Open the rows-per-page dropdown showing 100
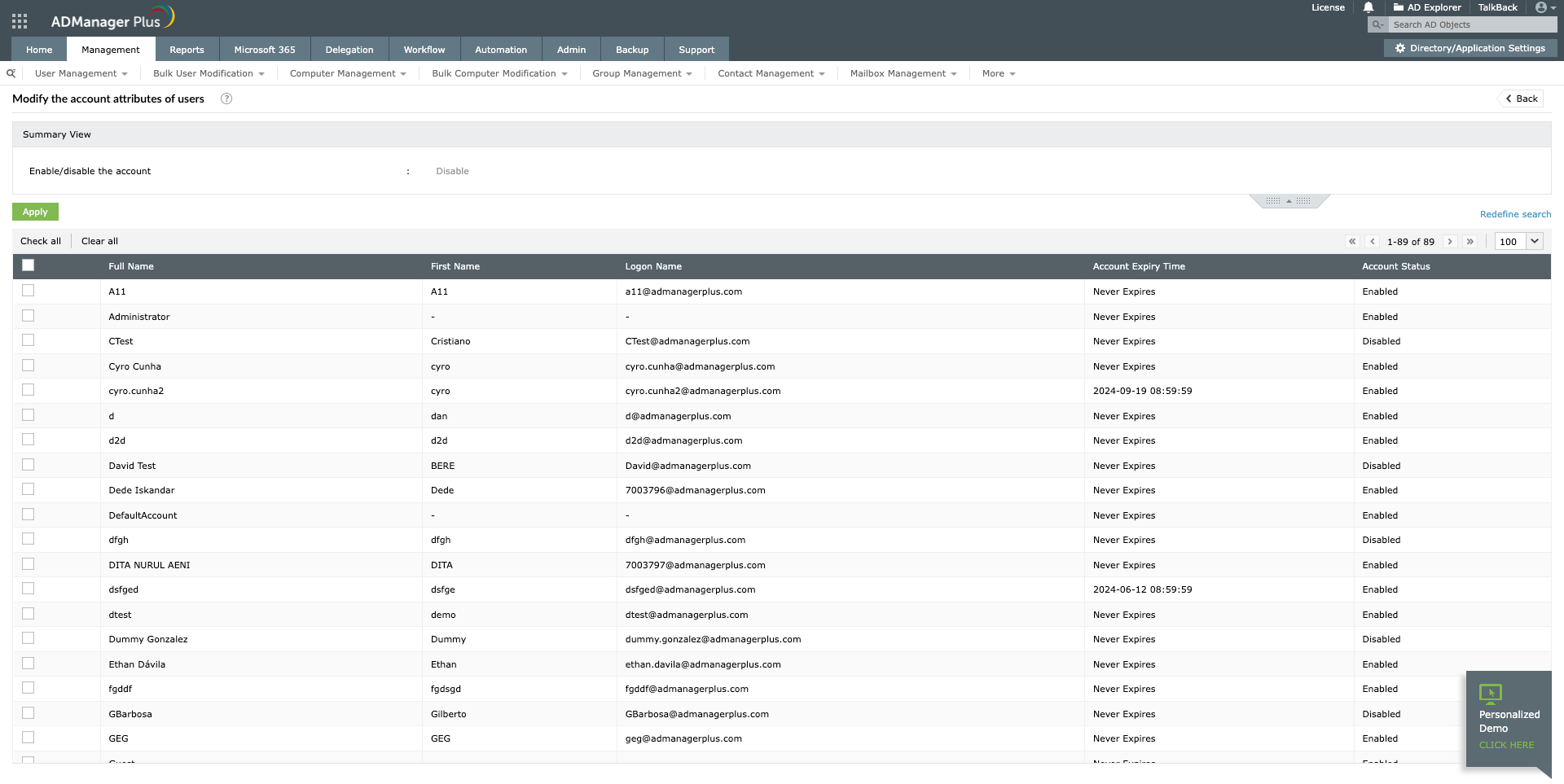1564x784 pixels. coord(1519,241)
